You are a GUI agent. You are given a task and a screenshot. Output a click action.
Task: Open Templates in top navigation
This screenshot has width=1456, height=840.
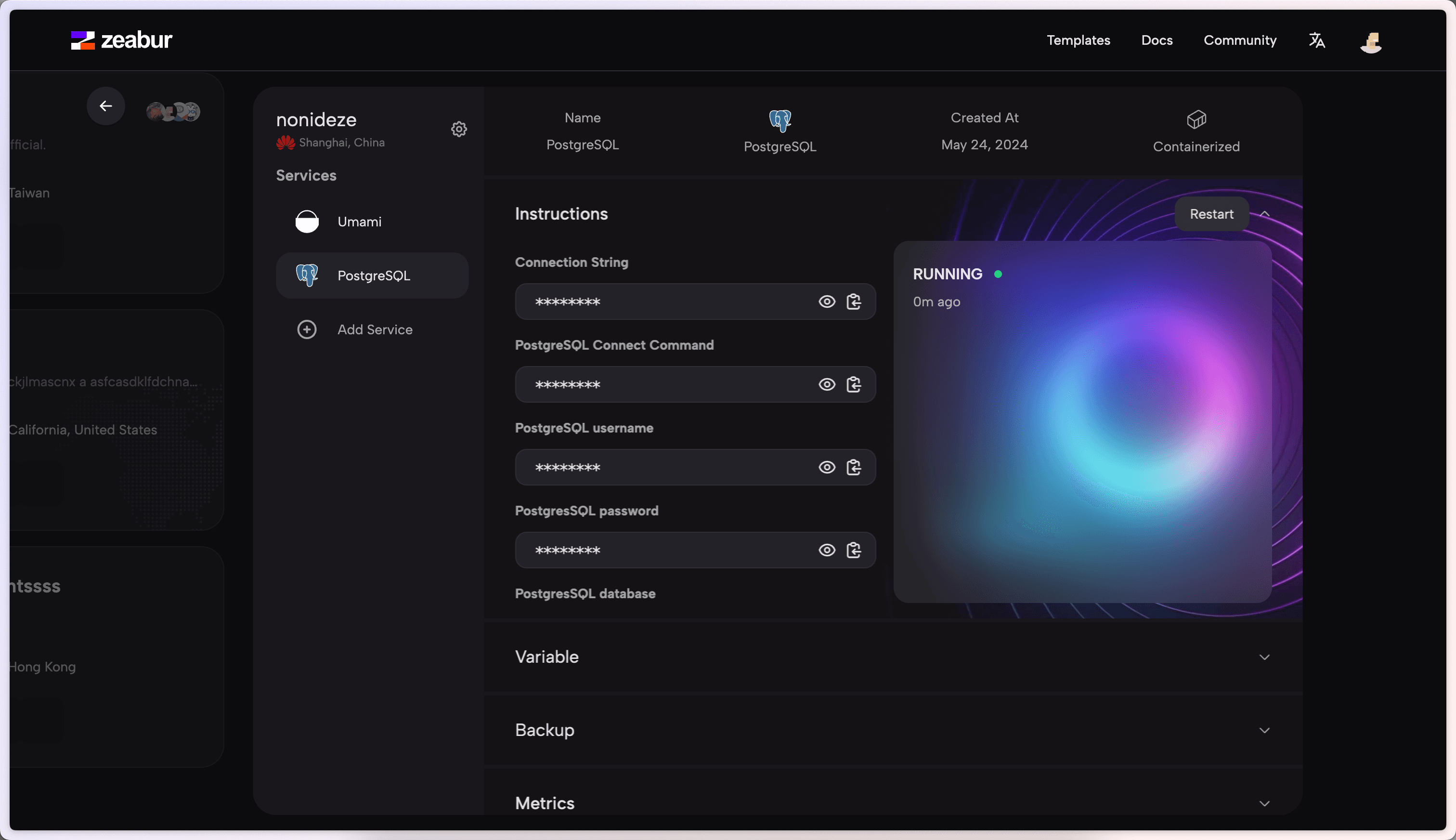(1079, 40)
